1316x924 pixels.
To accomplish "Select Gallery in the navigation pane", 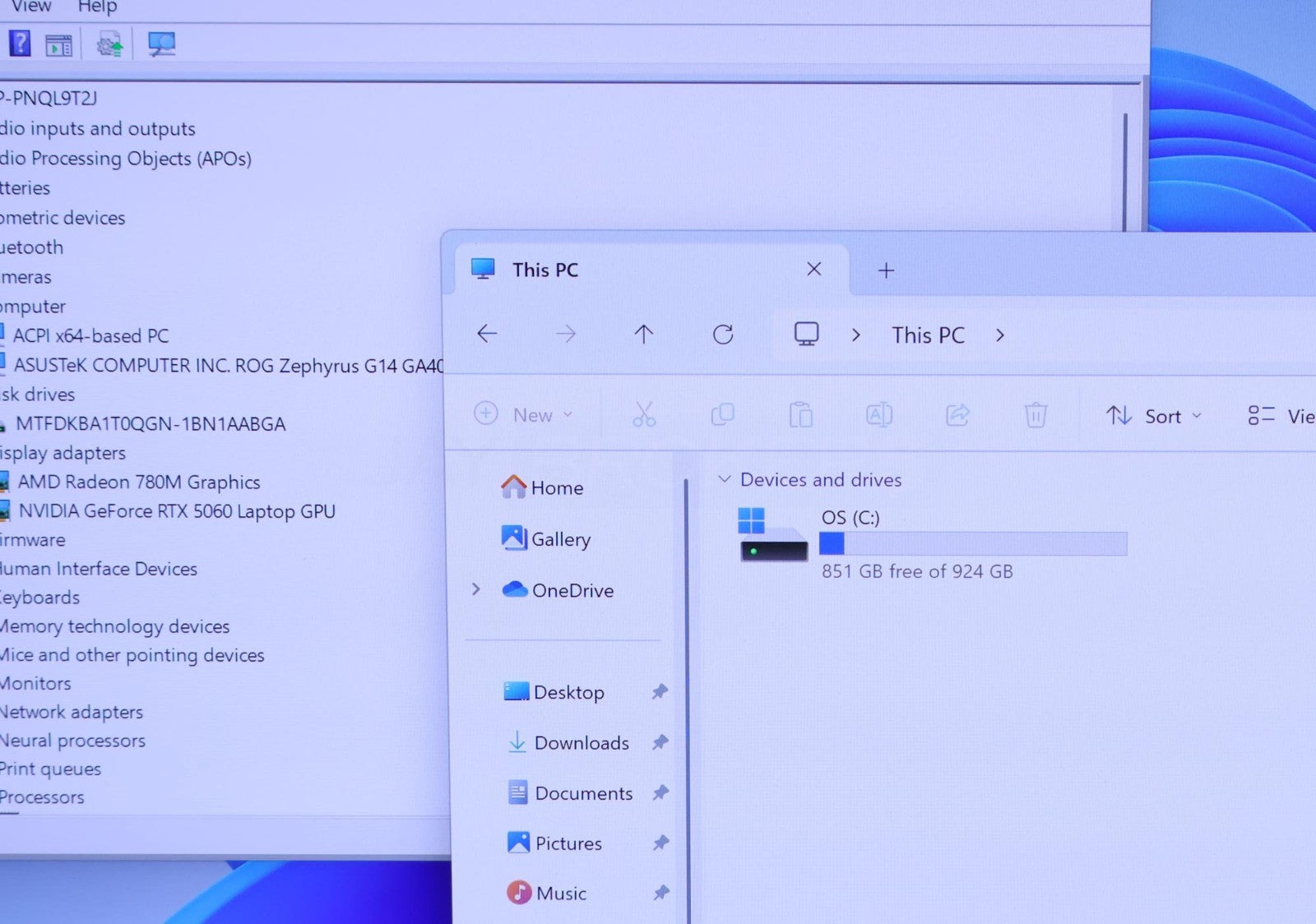I will [560, 539].
